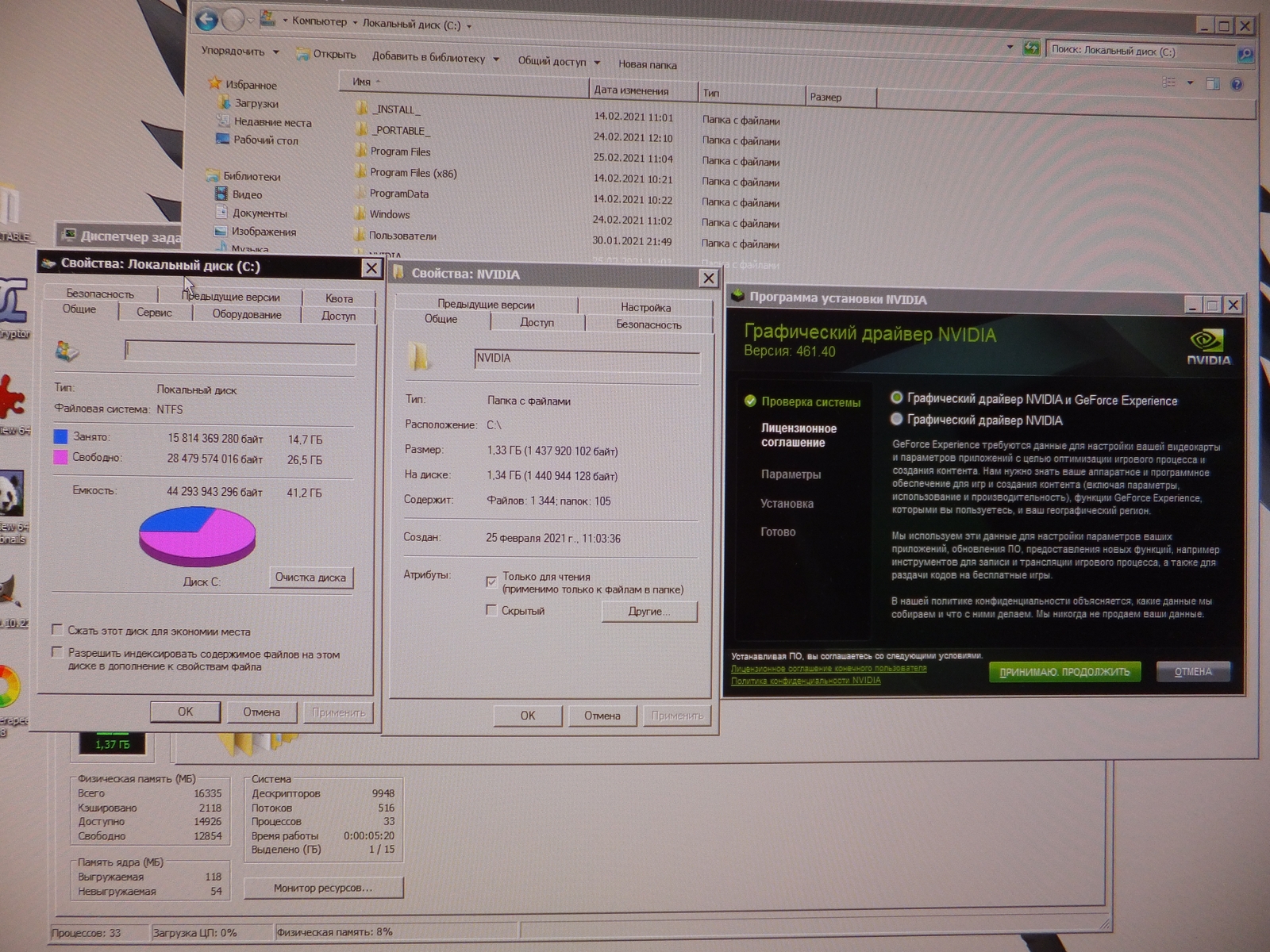Open the Оборудование tab in disk properties

pos(247,314)
